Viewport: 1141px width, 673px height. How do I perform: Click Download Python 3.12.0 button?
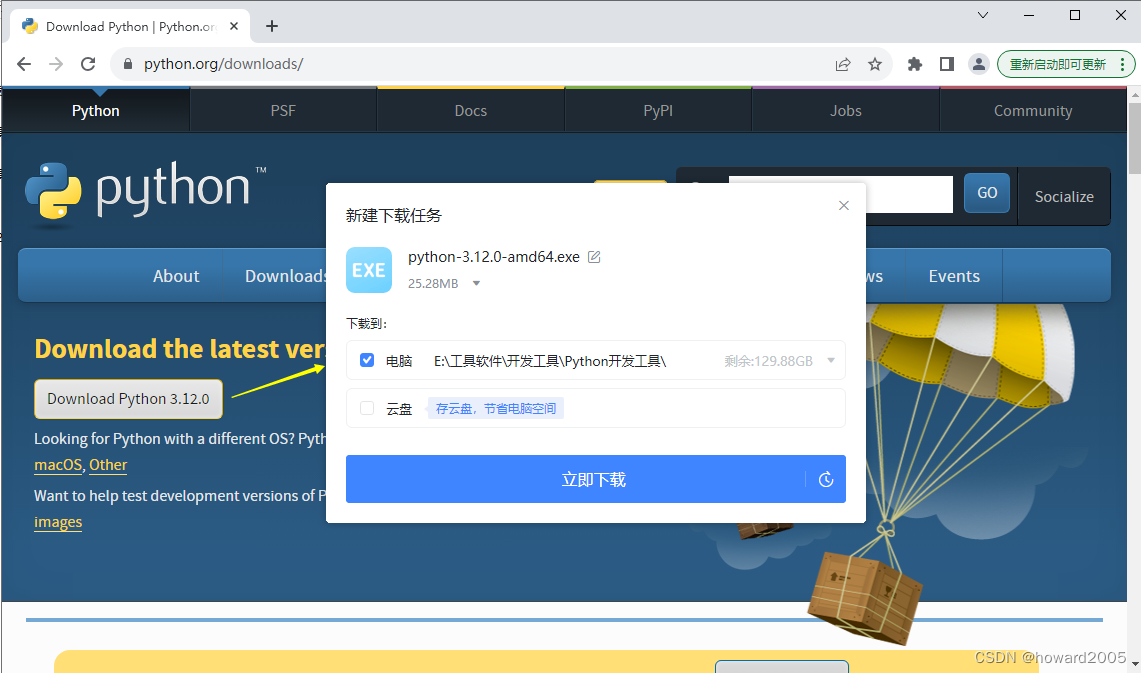(x=128, y=399)
